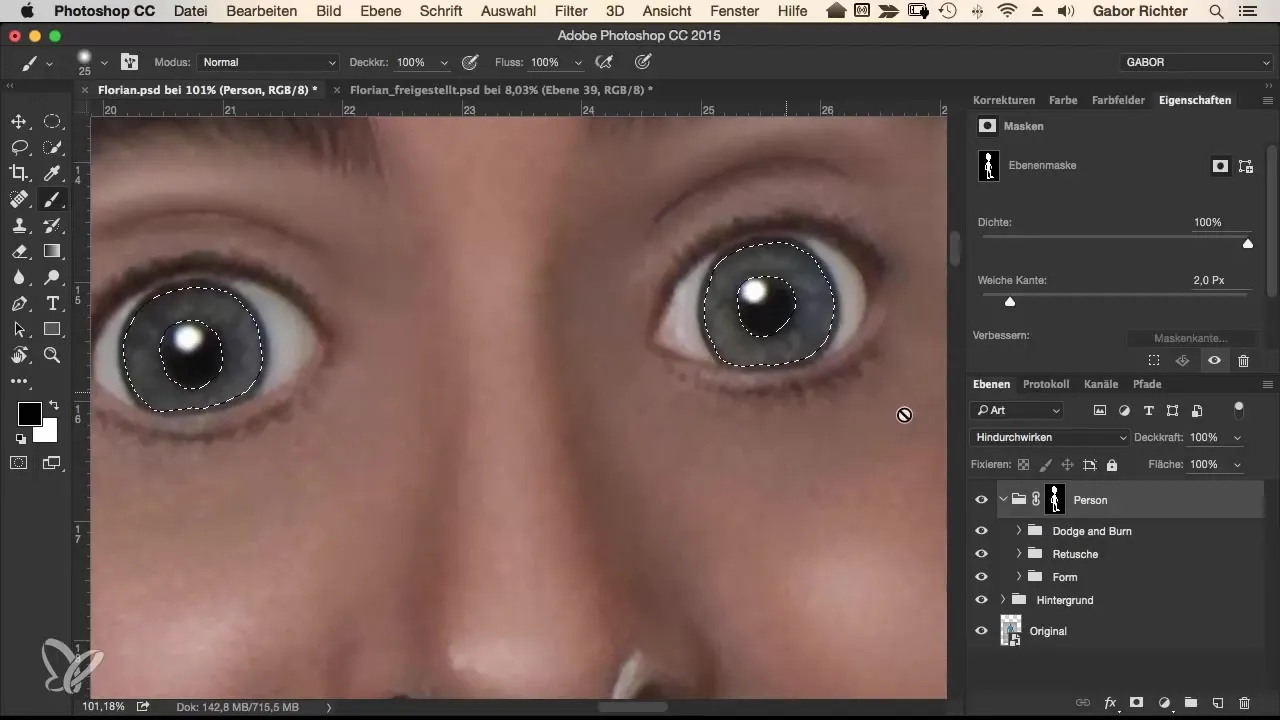Viewport: 1280px width, 720px height.
Task: Collapse the Person group
Action: [x=1002, y=500]
